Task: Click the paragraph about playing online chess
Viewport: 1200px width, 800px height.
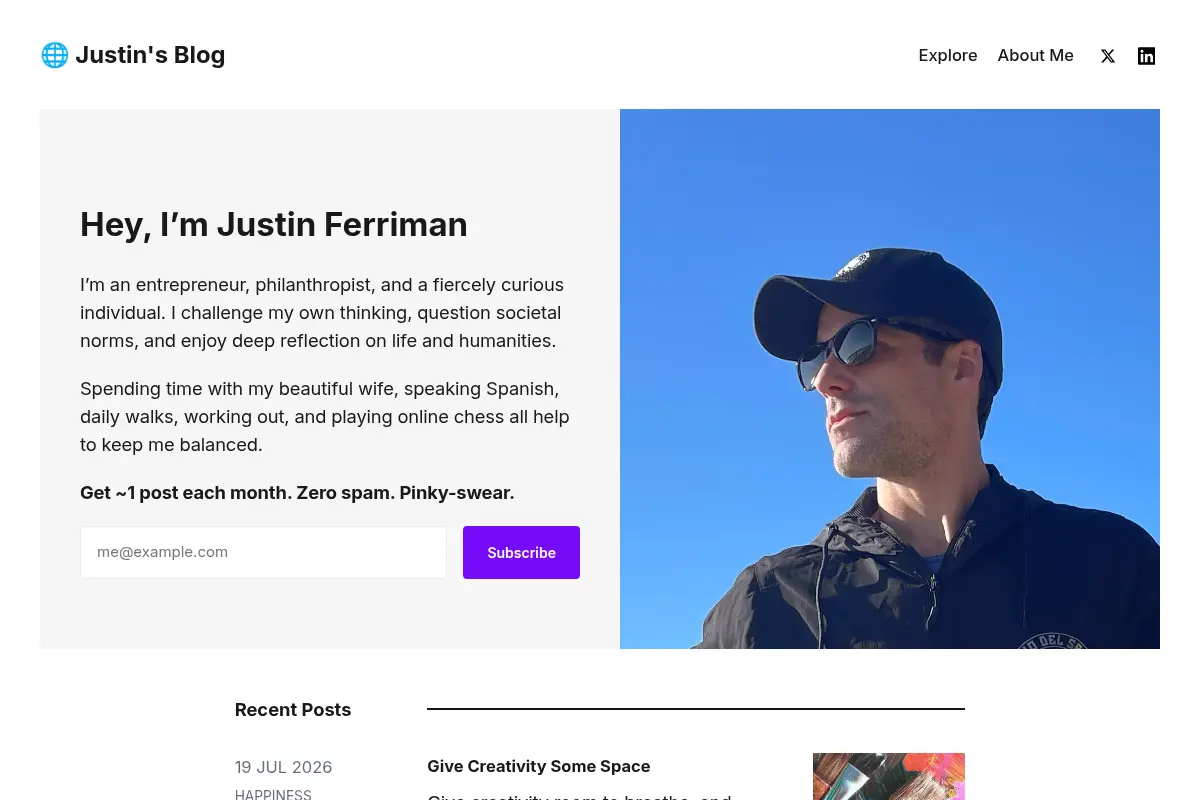Action: [x=325, y=417]
